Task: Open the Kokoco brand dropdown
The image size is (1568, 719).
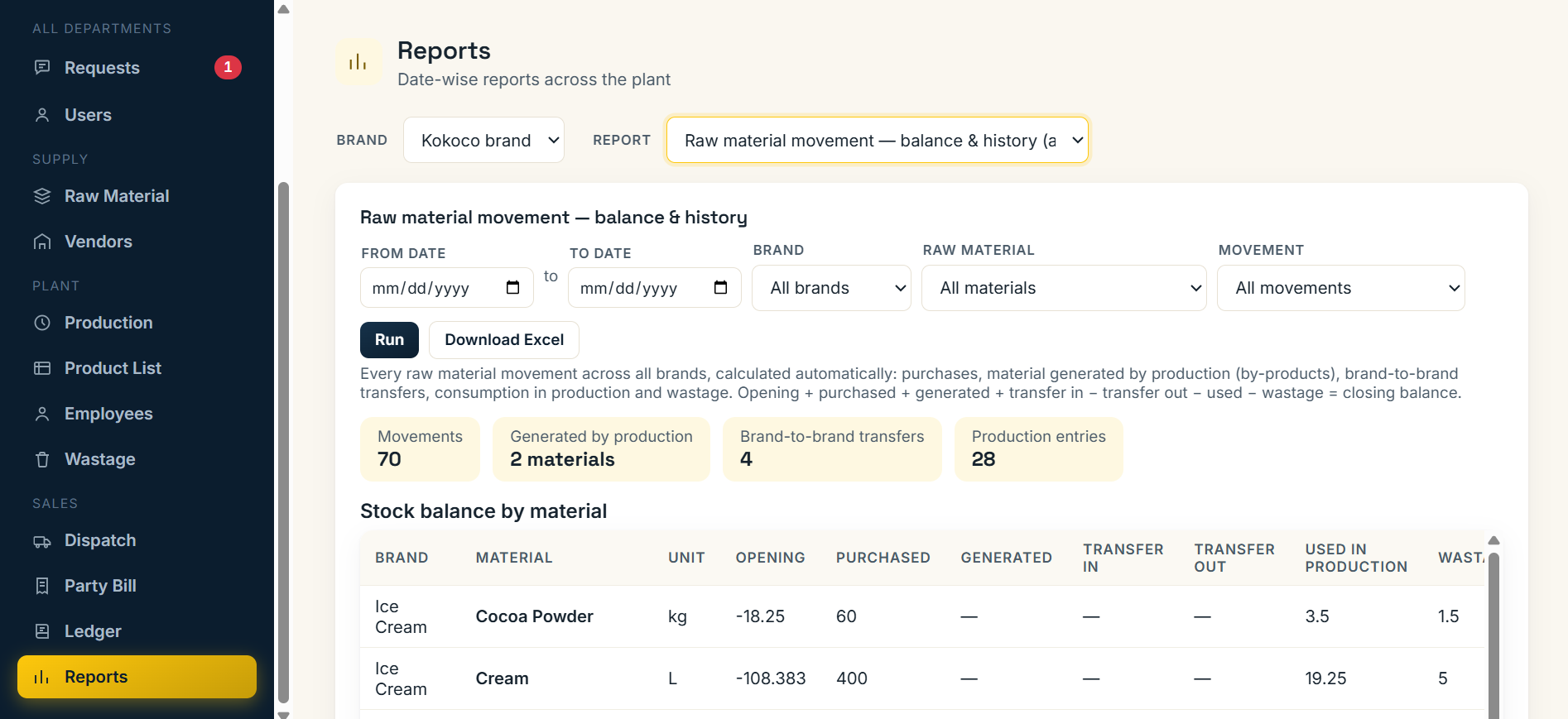Action: click(x=483, y=140)
